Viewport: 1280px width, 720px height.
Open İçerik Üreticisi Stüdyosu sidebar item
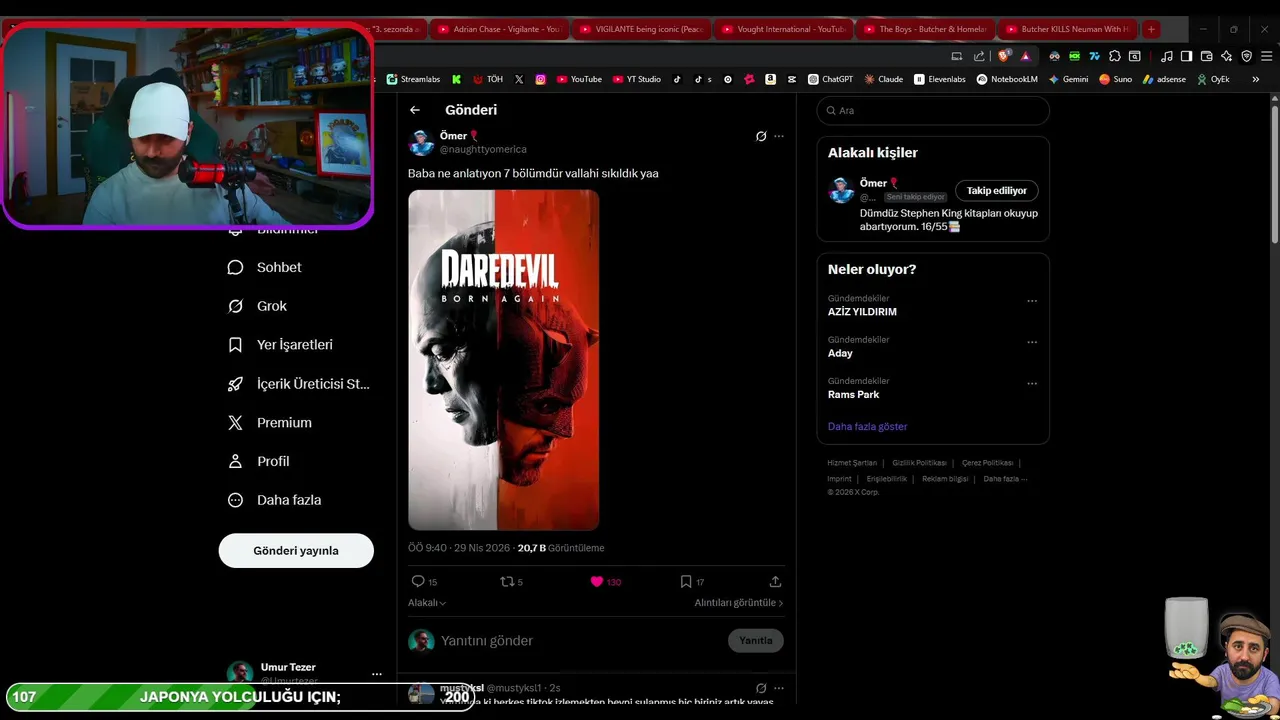pos(299,384)
